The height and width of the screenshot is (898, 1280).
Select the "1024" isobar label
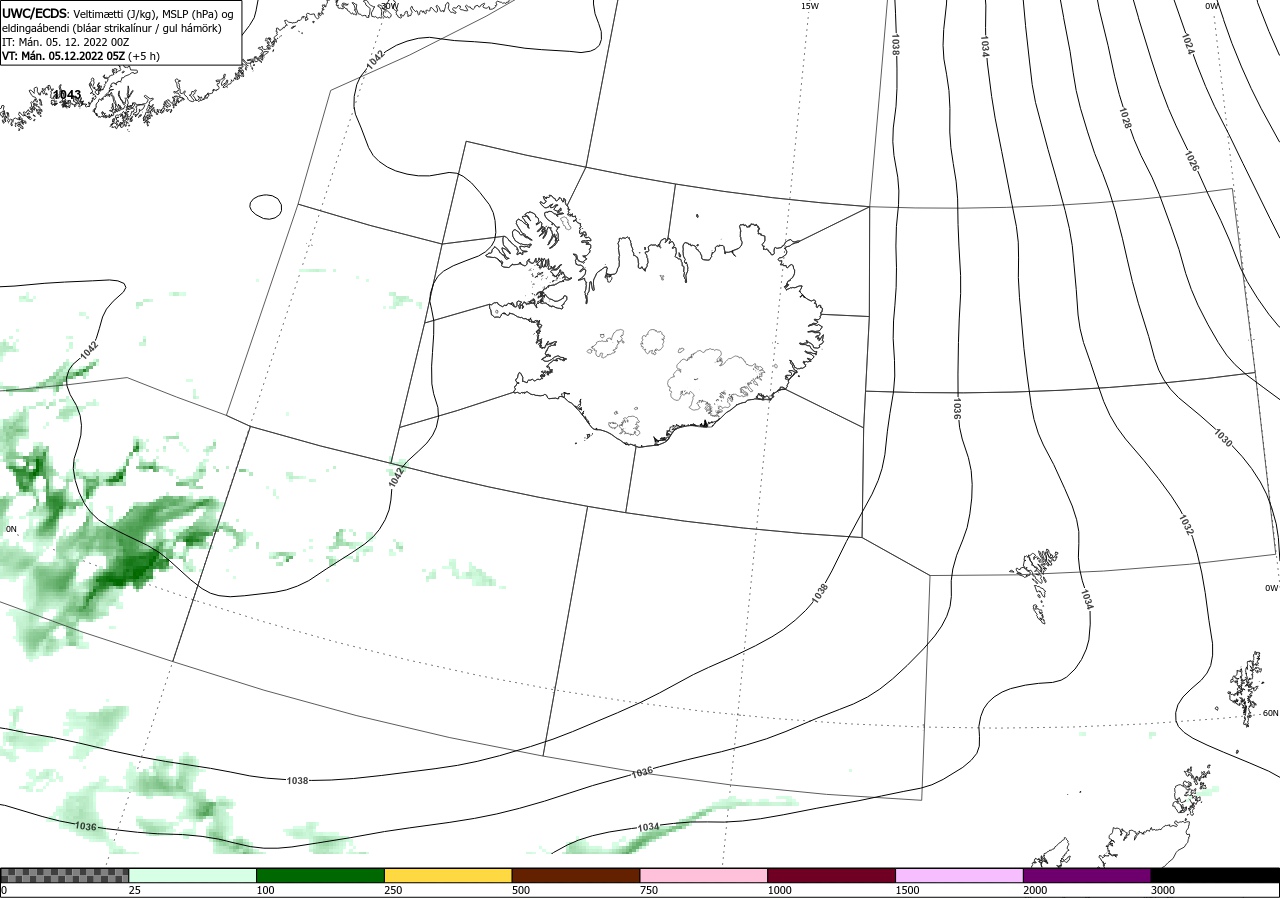[x=1187, y=44]
